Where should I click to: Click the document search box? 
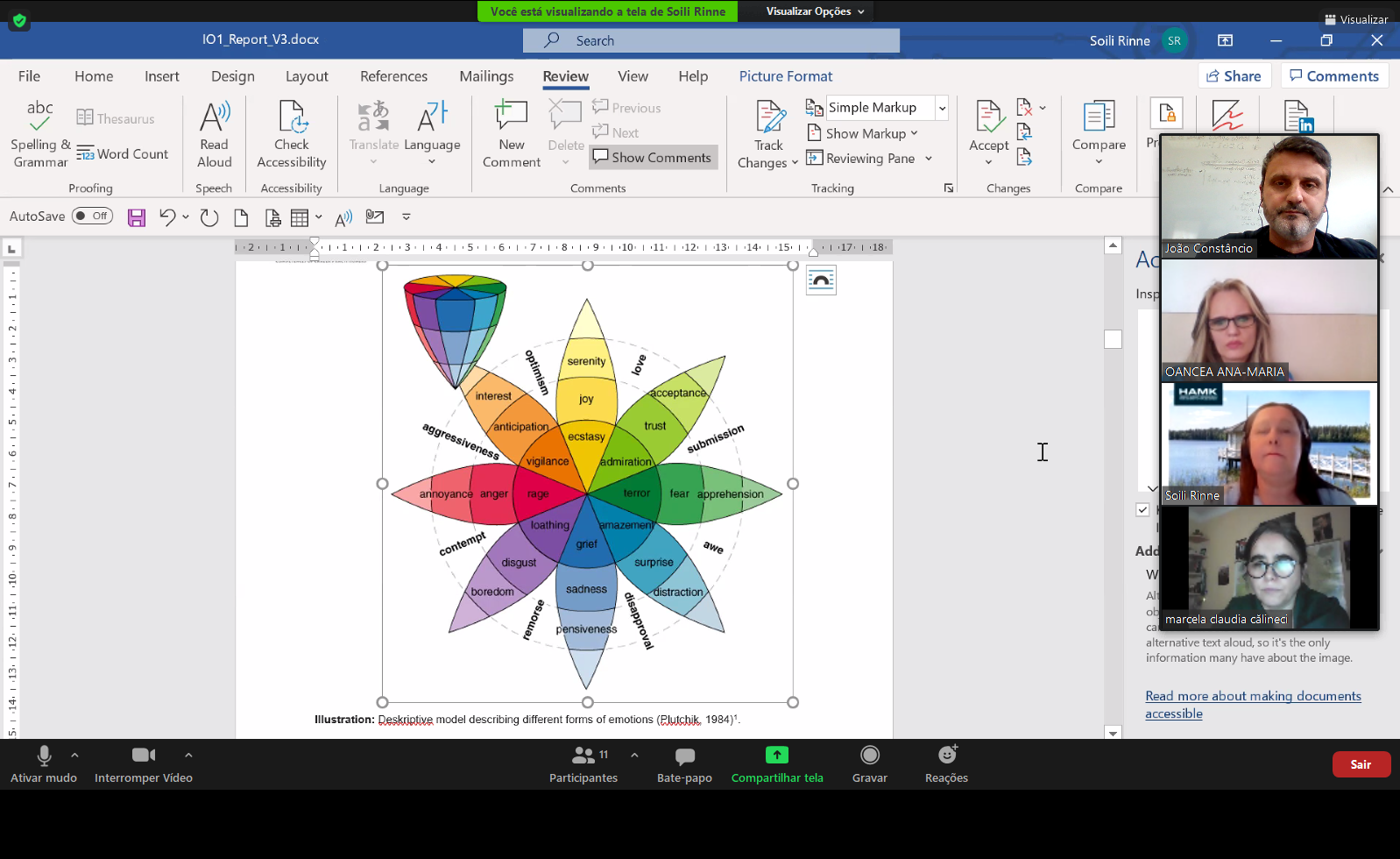[711, 40]
